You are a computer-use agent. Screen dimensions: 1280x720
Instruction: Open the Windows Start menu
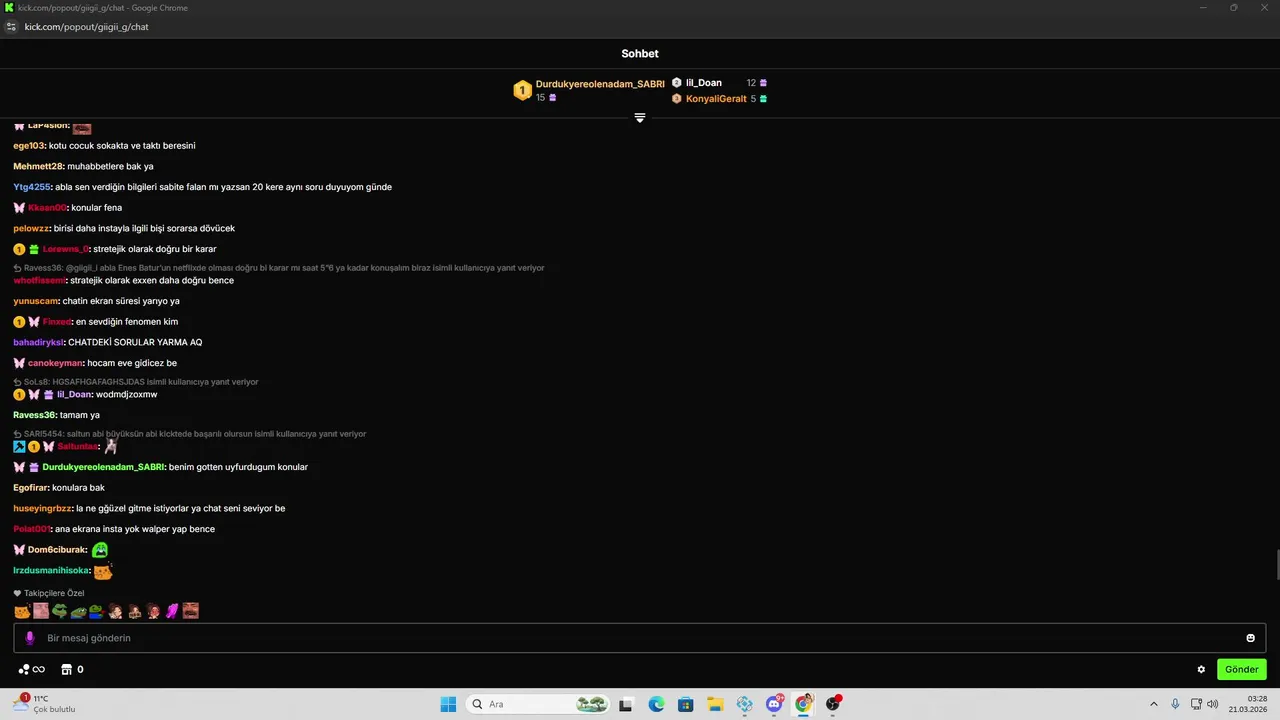point(448,704)
